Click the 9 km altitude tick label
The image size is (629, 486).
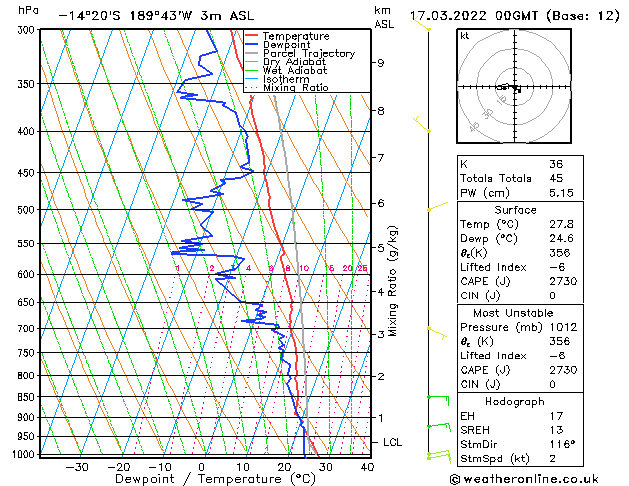[x=380, y=63]
